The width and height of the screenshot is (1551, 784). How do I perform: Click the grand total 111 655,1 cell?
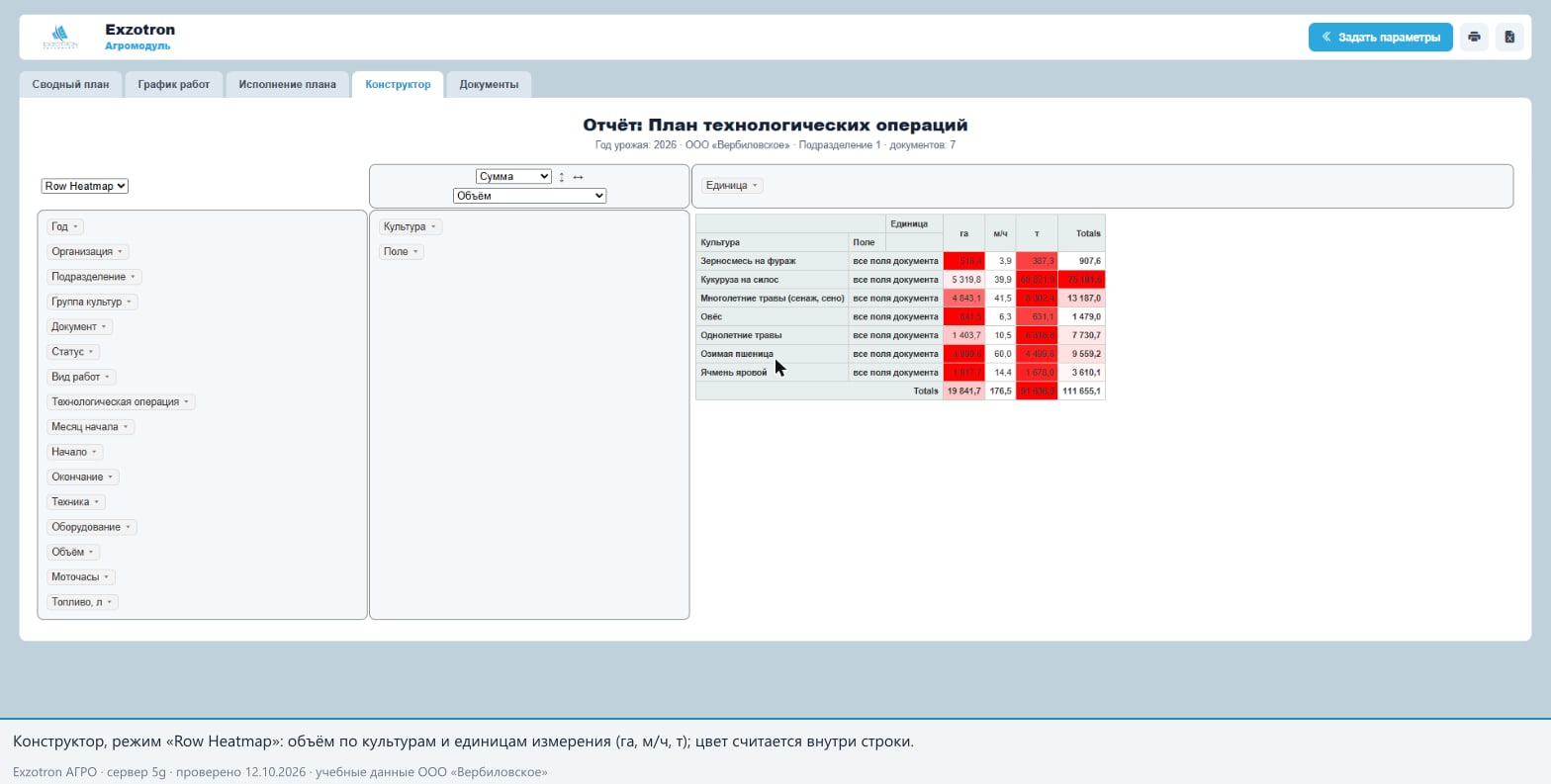pyautogui.click(x=1081, y=392)
